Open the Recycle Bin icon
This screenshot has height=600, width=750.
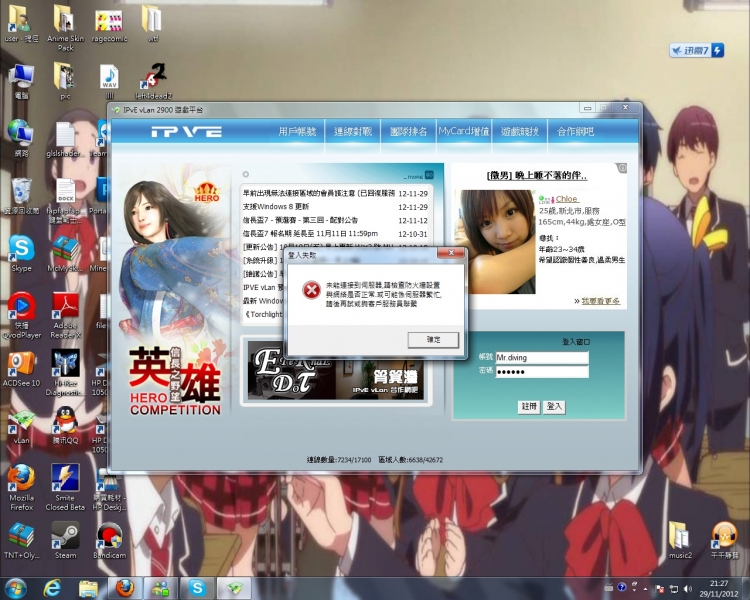[22, 196]
